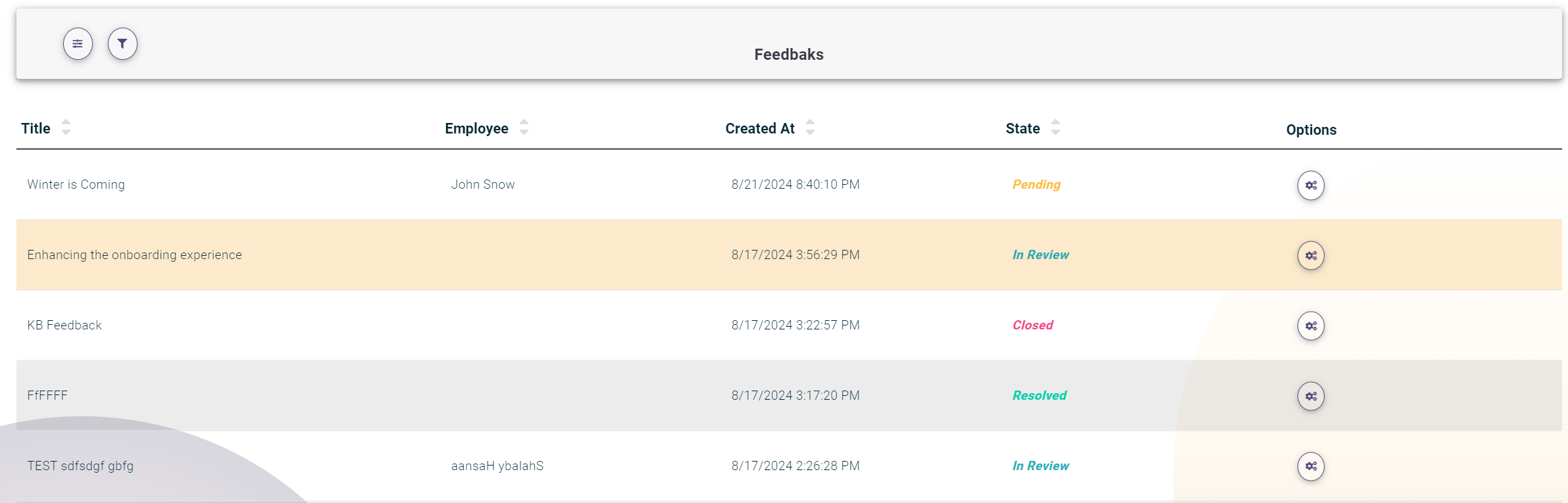Click the Title column header

point(36,128)
